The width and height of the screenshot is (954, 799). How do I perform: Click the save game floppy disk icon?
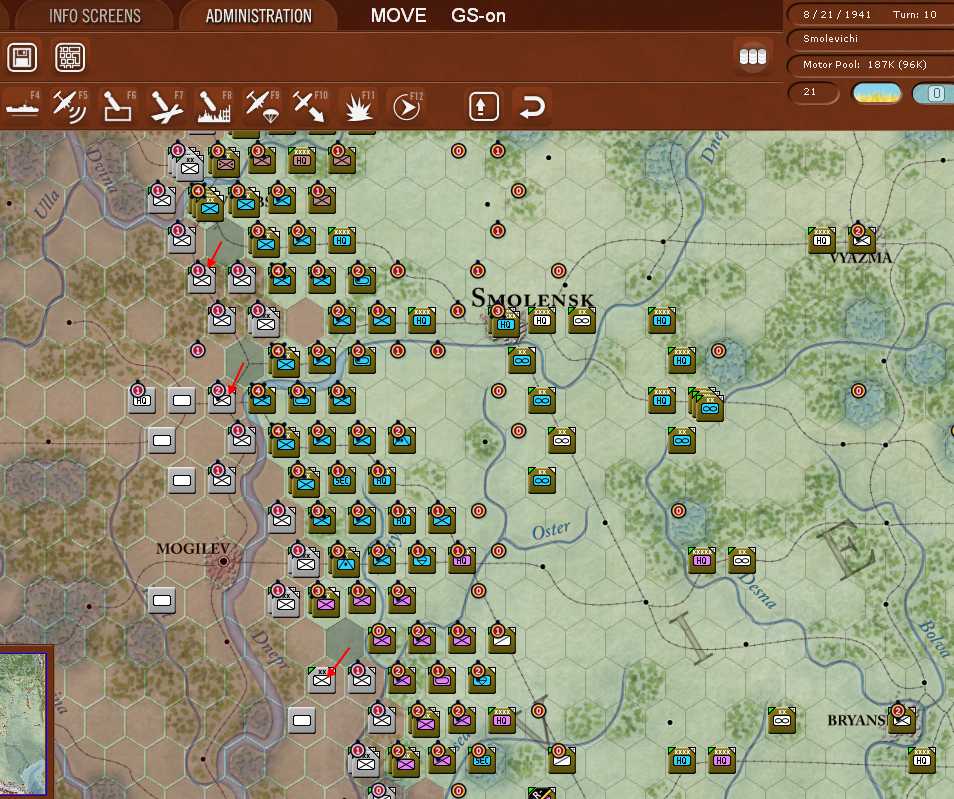click(x=22, y=58)
